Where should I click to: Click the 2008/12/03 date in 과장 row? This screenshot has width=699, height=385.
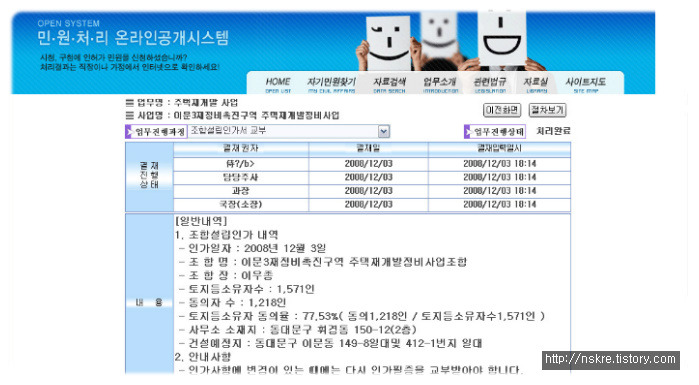click(x=368, y=191)
